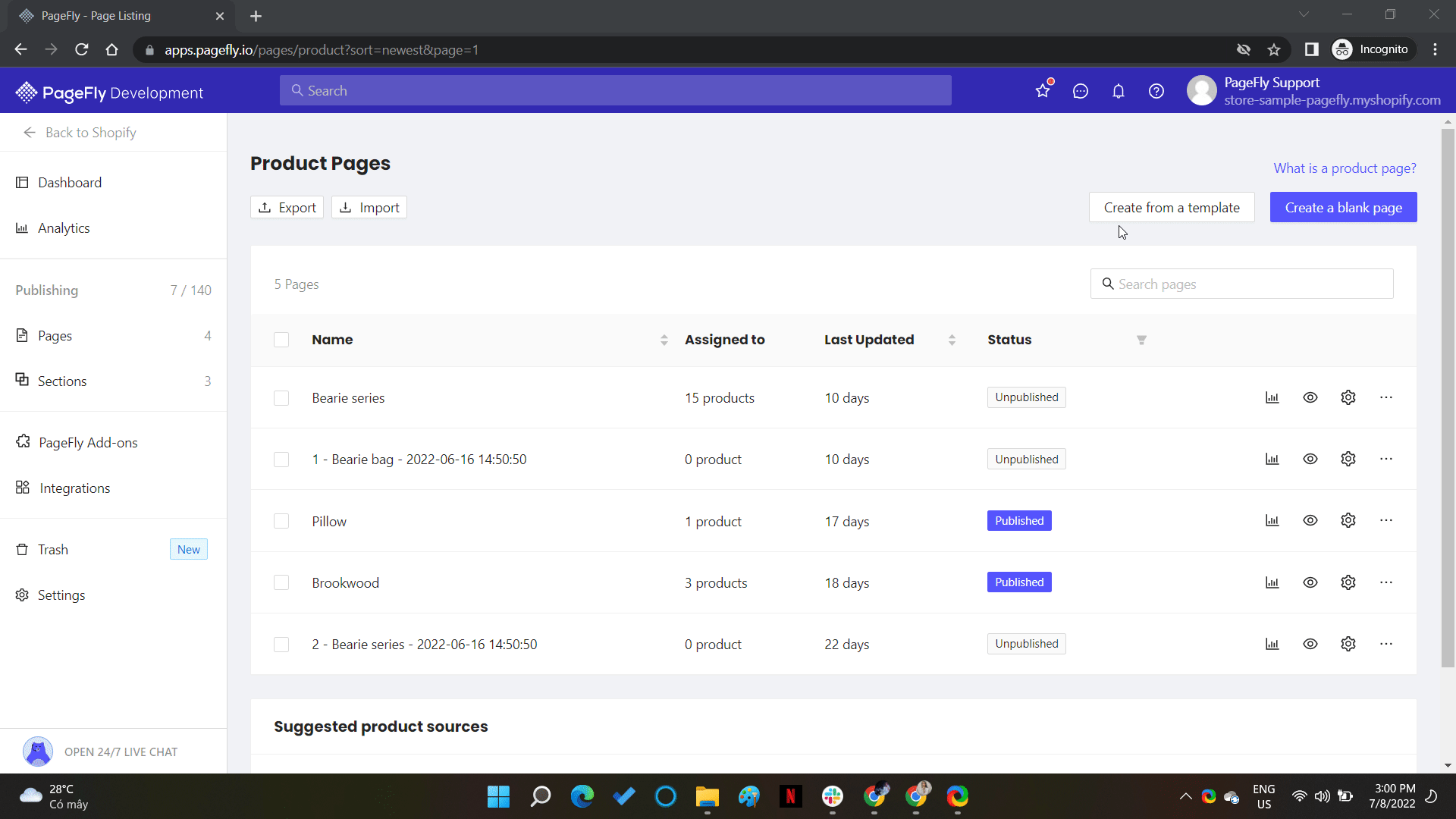This screenshot has width=1456, height=819.
Task: Focus the Search pages field
Action: click(1241, 284)
